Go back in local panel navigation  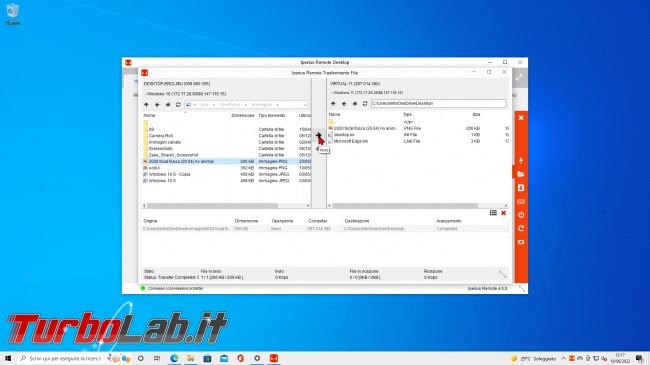[x=157, y=105]
